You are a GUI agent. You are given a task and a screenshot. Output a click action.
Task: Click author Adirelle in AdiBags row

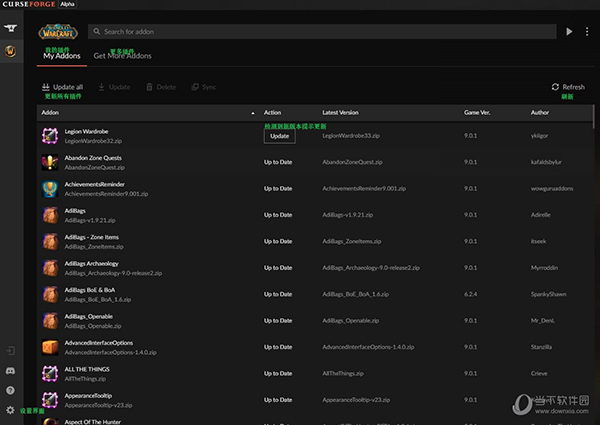541,215
